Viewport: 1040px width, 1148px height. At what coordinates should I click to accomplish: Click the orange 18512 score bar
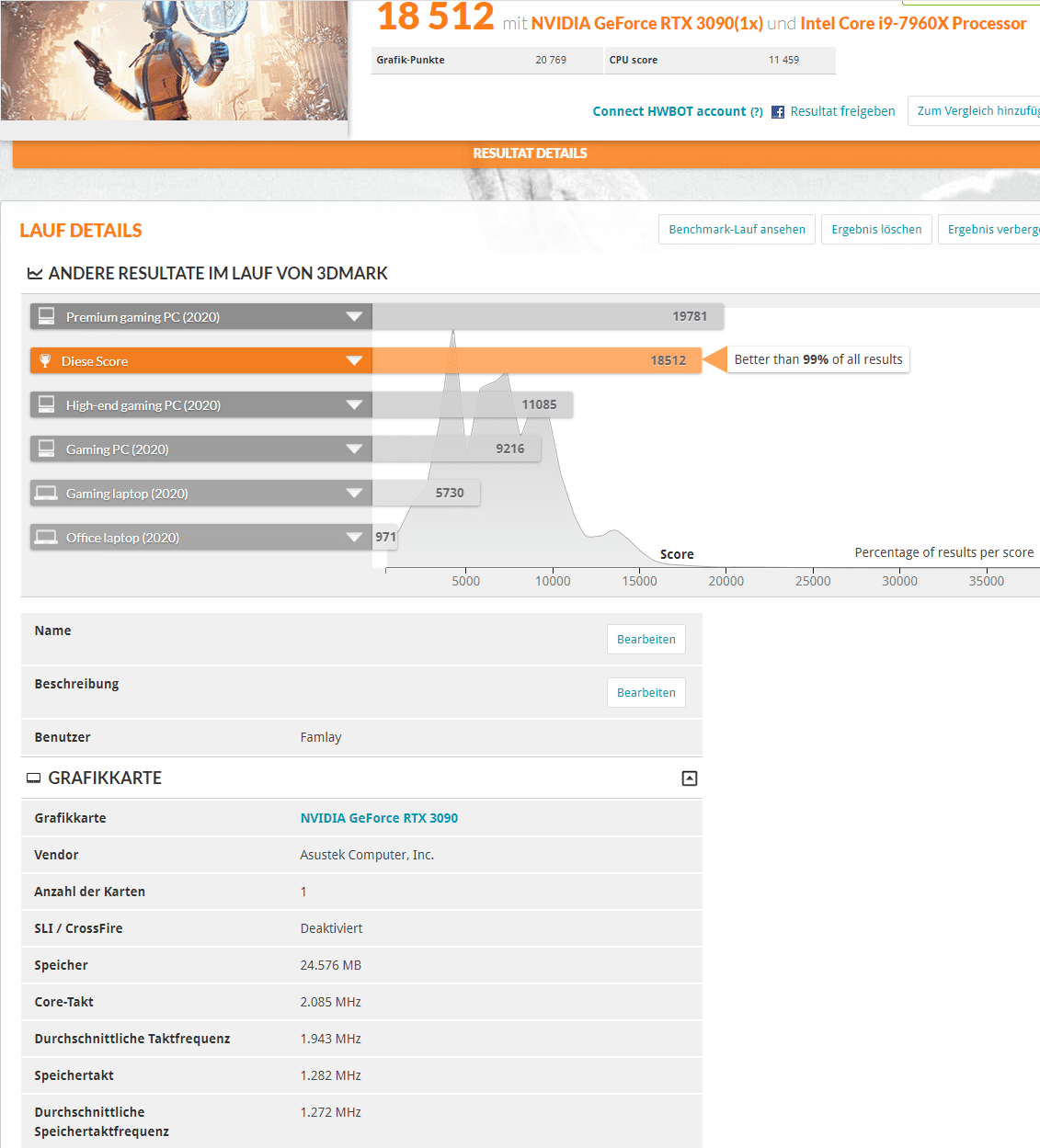[x=537, y=361]
